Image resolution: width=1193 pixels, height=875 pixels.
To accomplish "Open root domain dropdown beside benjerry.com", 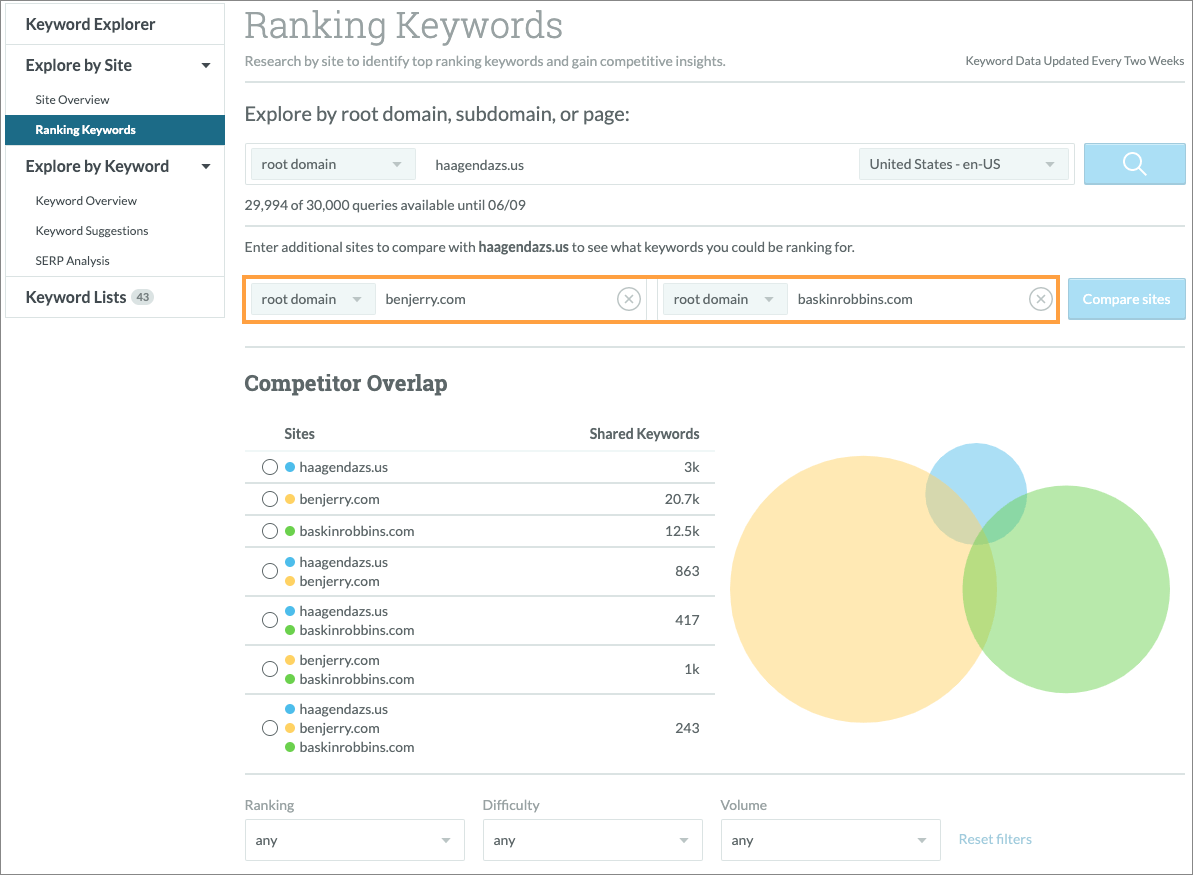I will click(x=313, y=299).
